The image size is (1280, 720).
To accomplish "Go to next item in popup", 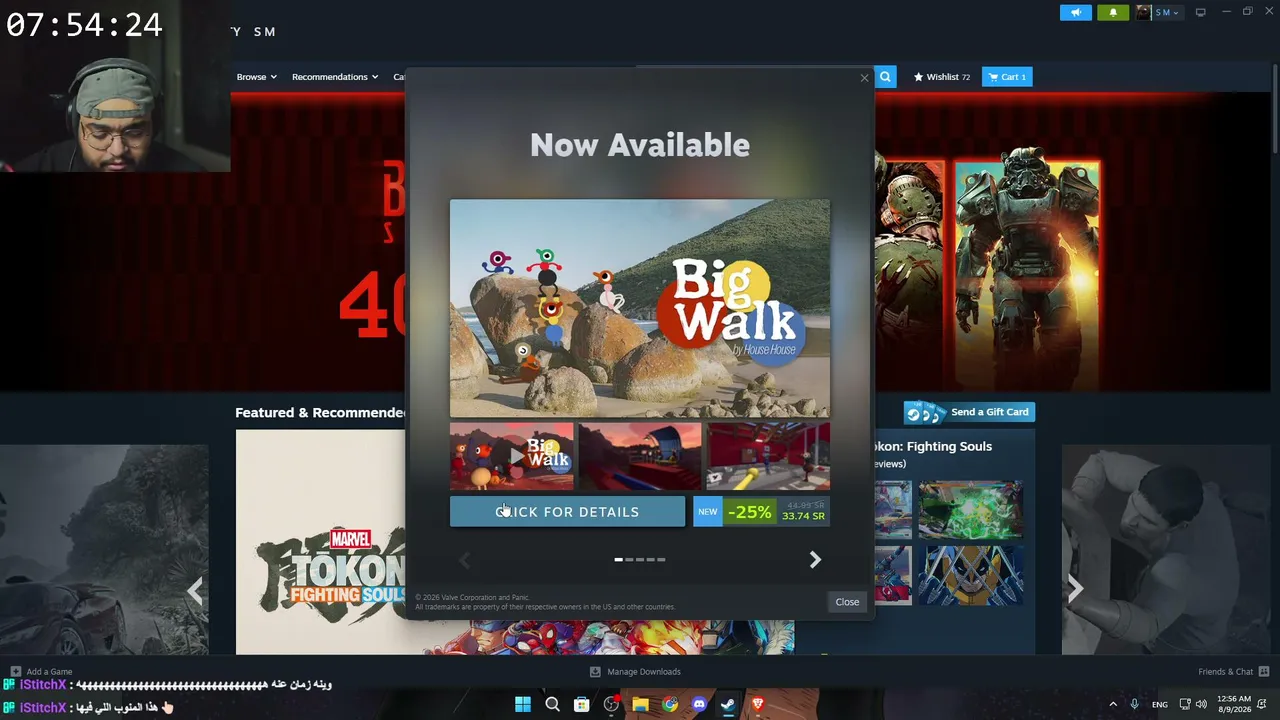I will click(815, 560).
